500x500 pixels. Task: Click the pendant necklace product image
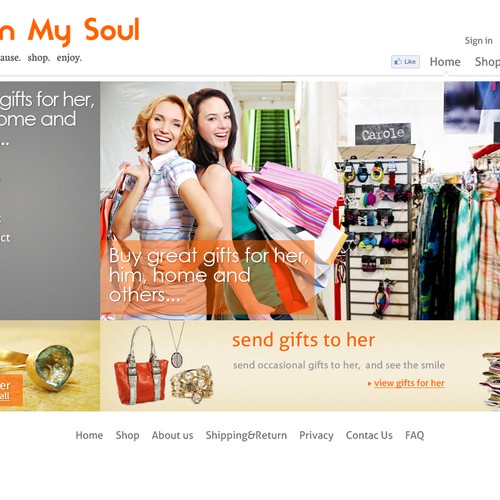point(177,344)
